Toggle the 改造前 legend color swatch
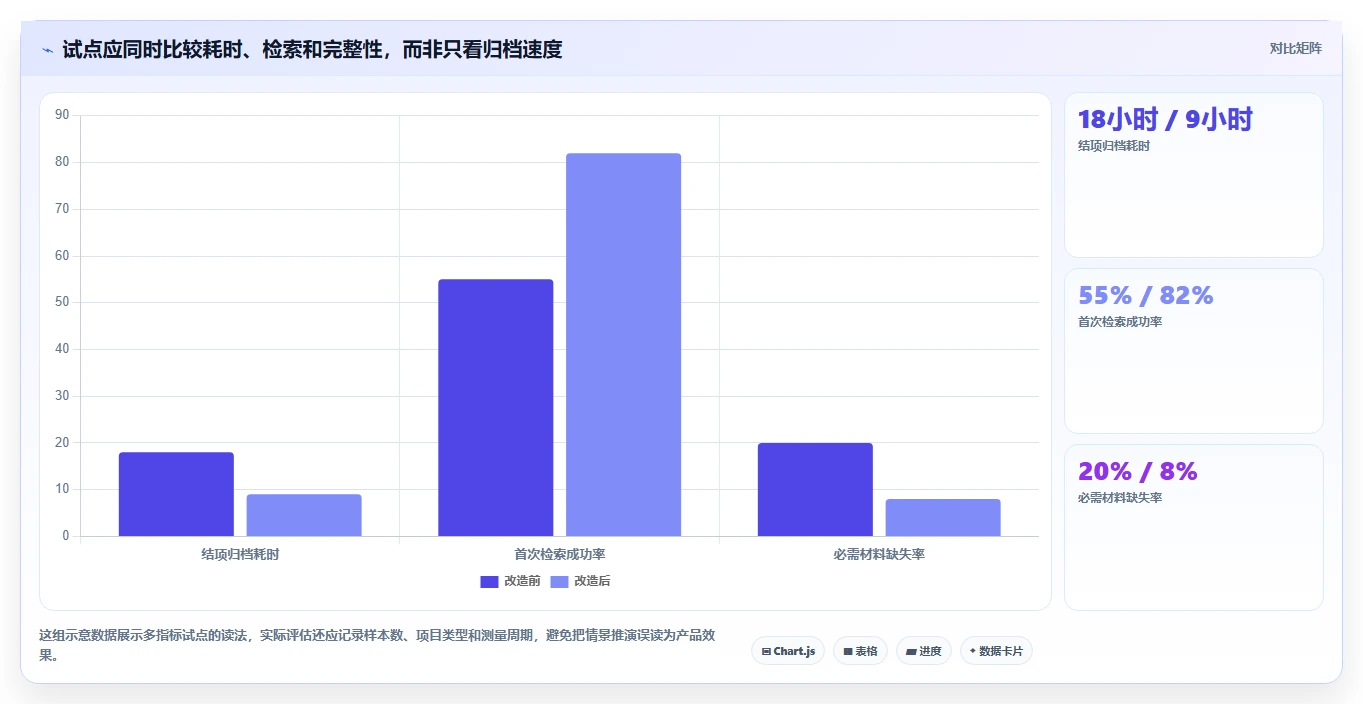 (x=489, y=581)
